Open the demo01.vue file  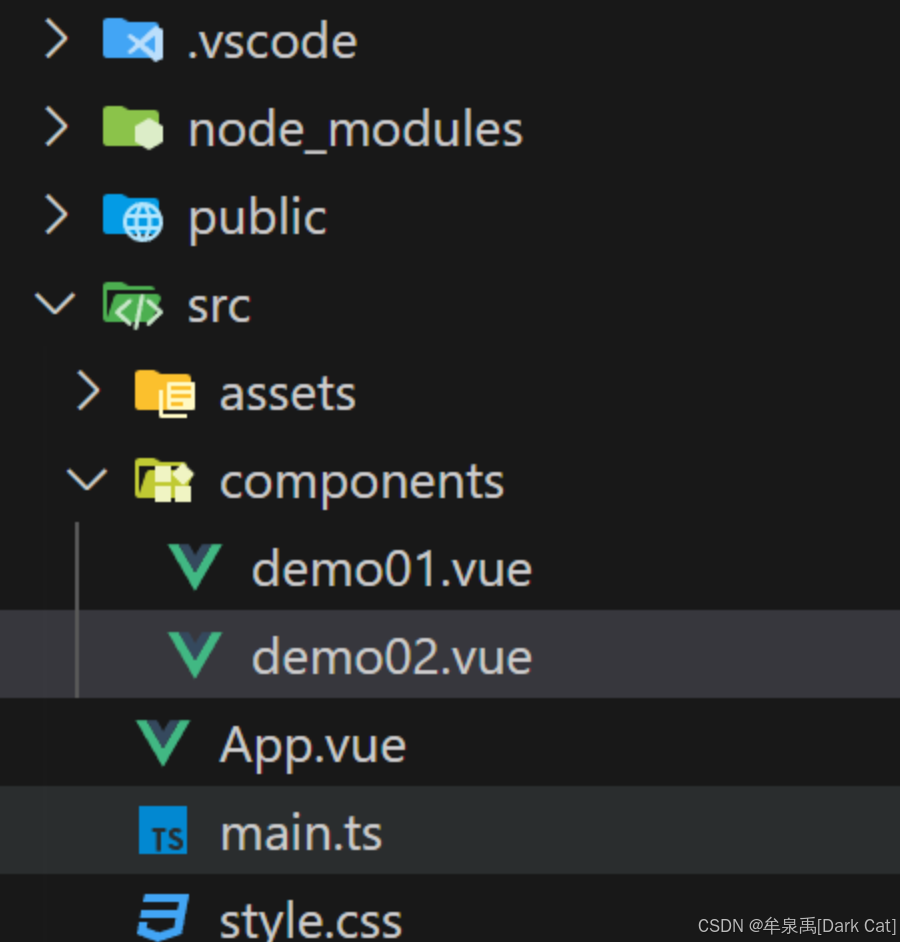click(x=392, y=568)
